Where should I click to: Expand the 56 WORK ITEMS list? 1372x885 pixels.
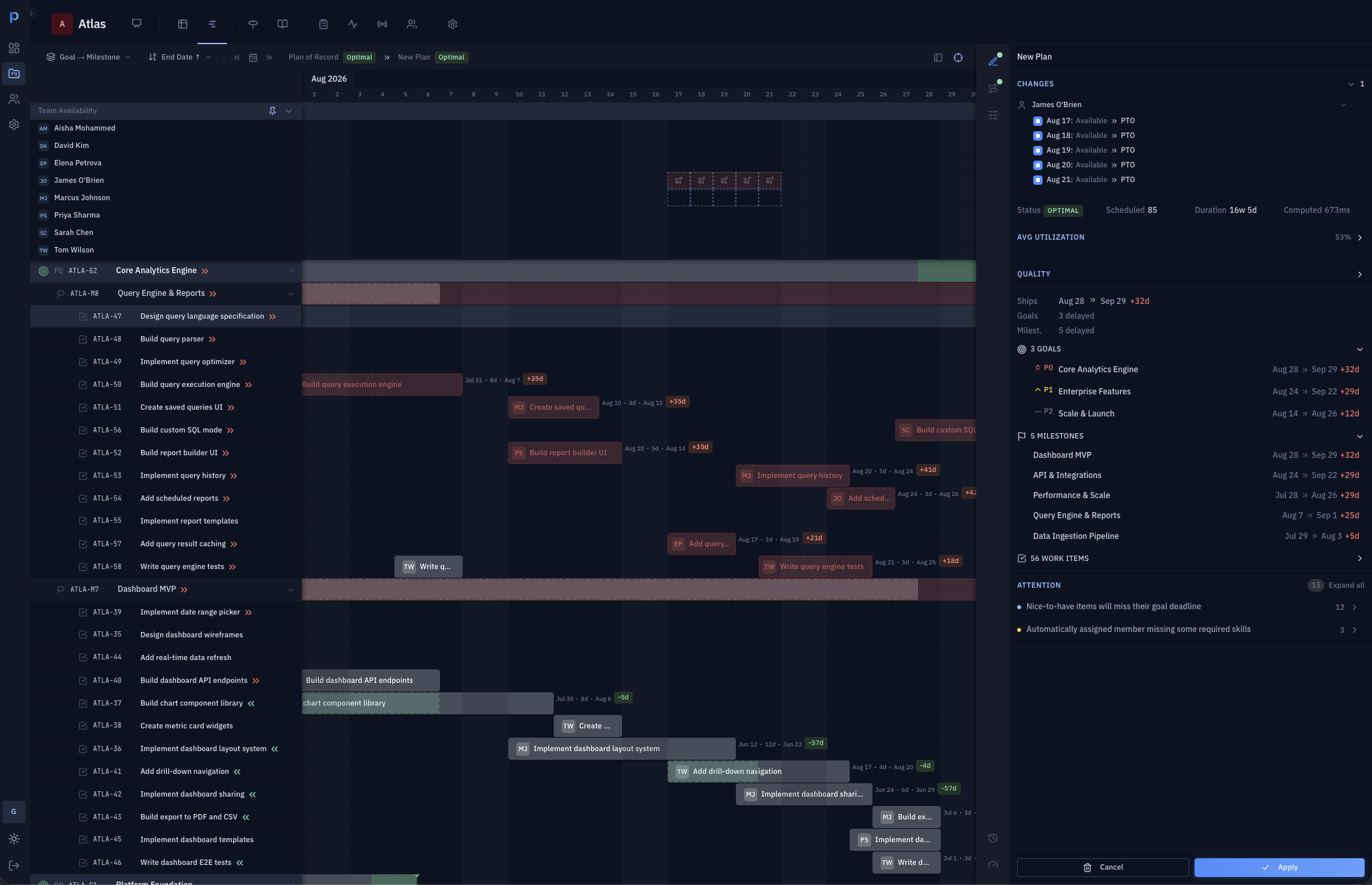(1359, 558)
